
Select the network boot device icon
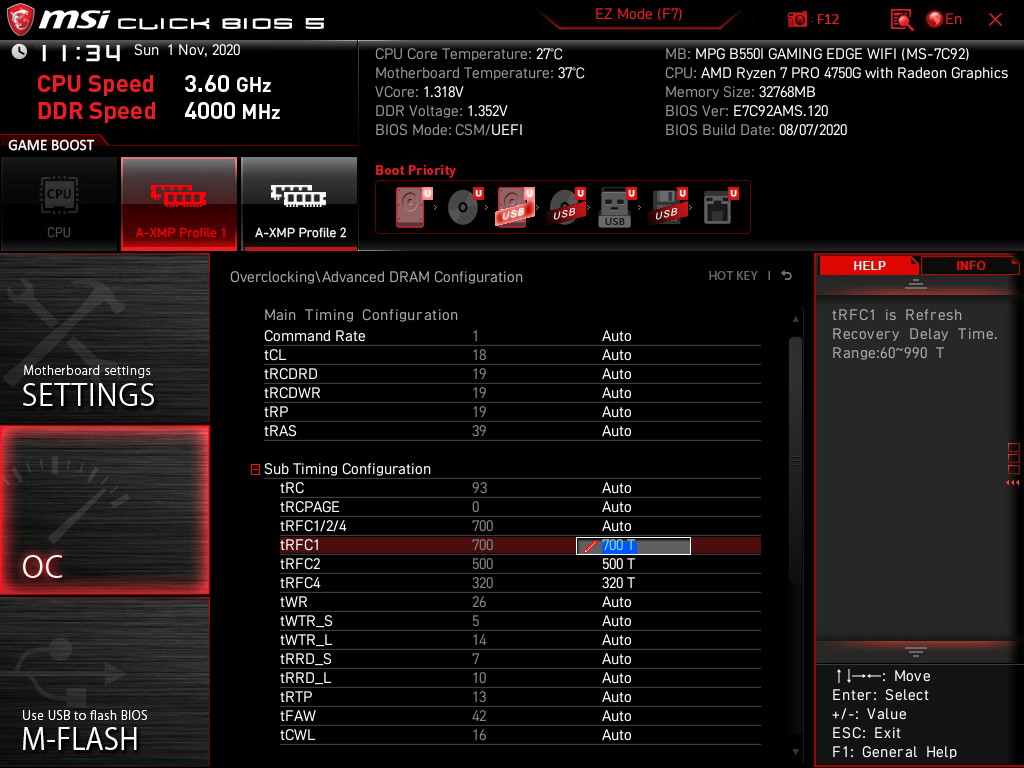tap(719, 207)
